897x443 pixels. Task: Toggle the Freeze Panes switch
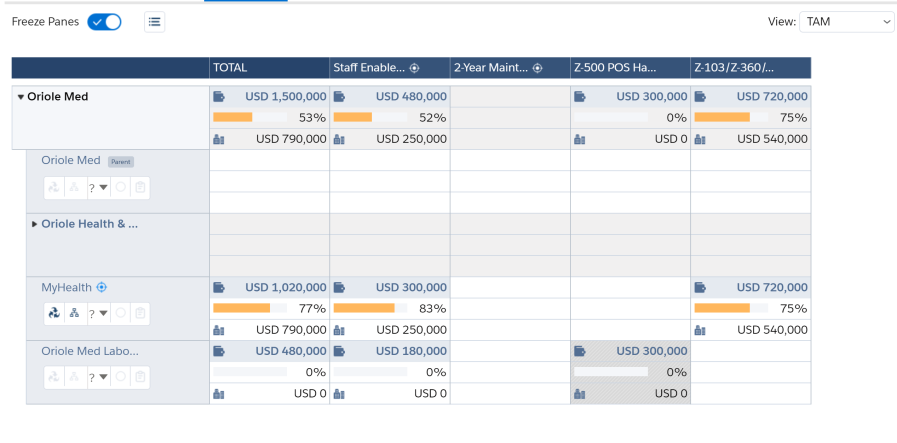(104, 22)
